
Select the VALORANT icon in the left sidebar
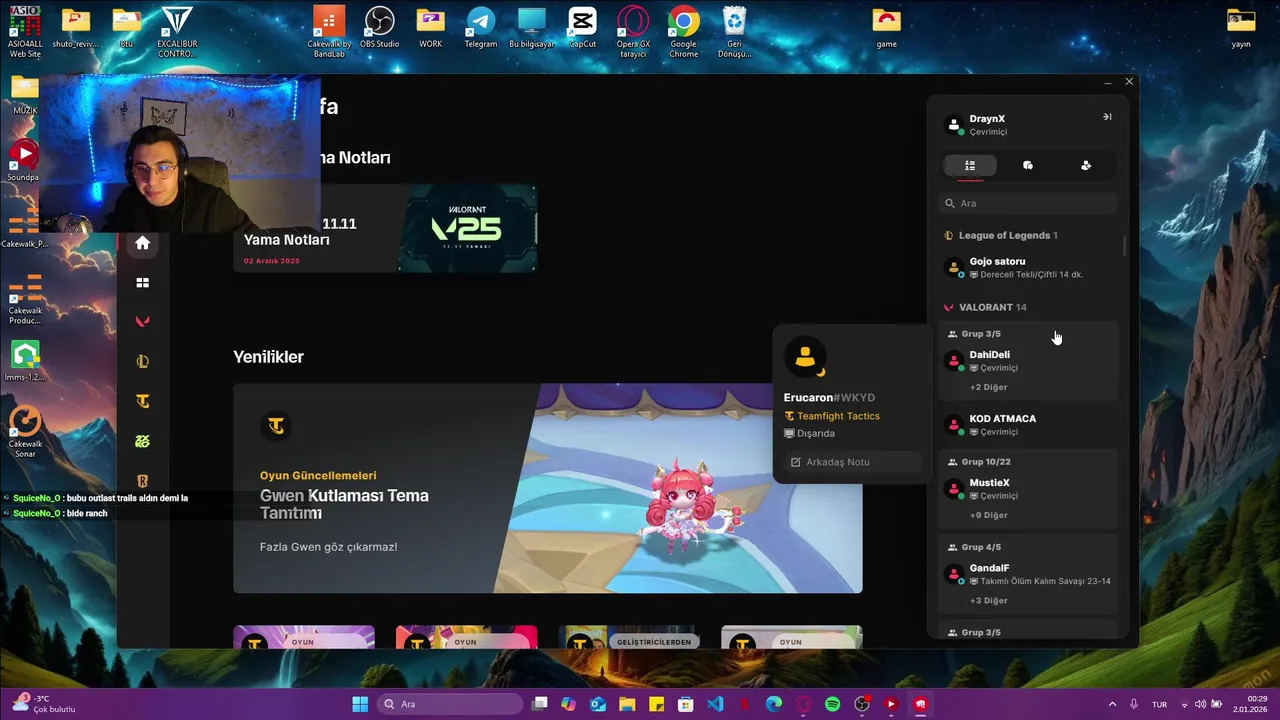click(142, 322)
